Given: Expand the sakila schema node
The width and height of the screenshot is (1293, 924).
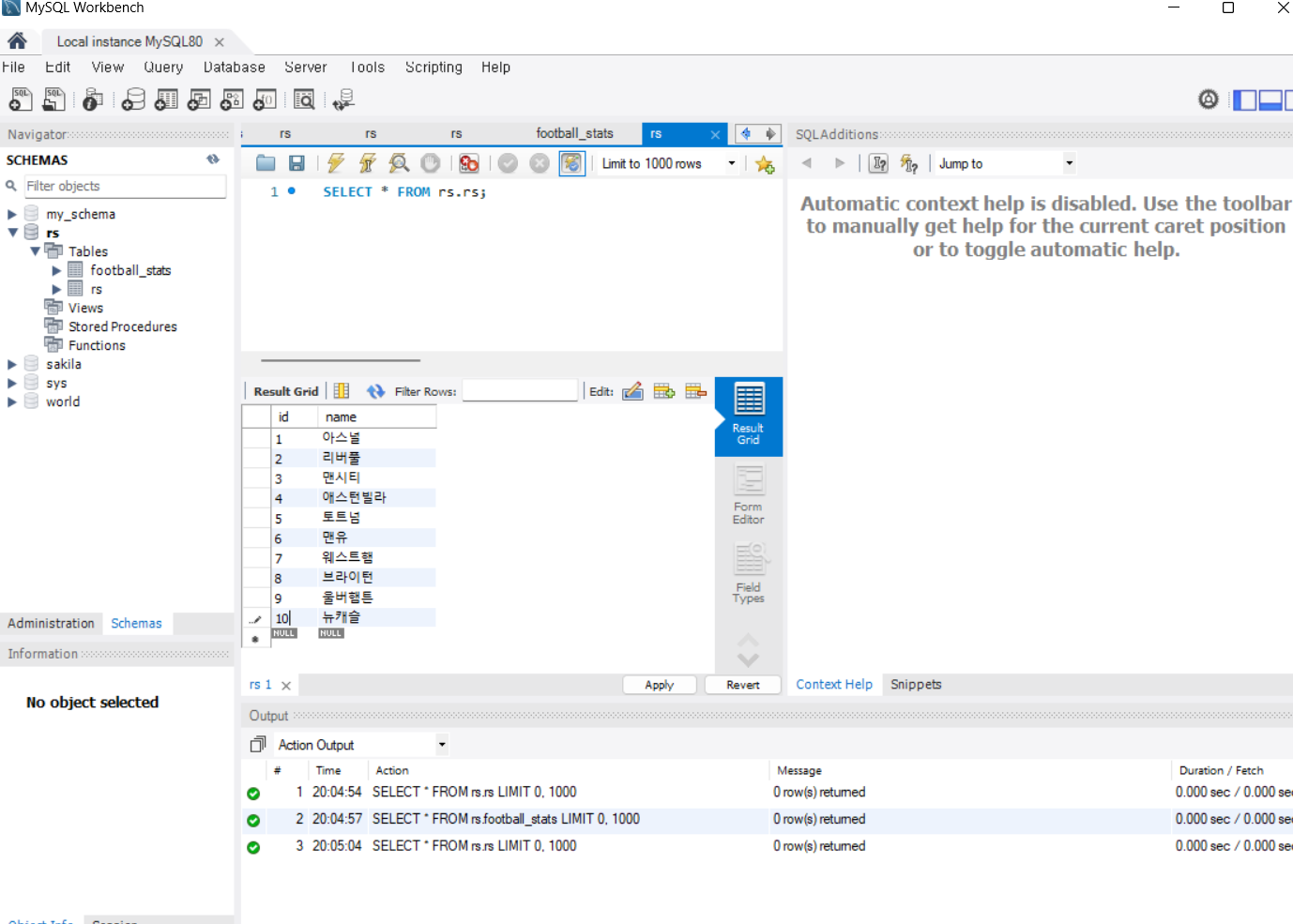Looking at the screenshot, I should coord(12,364).
